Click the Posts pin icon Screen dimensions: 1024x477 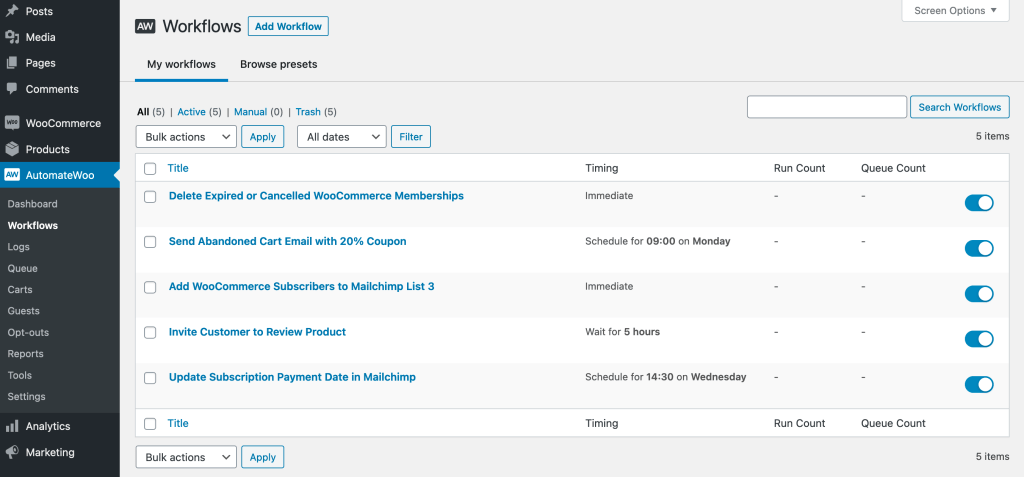[12, 11]
